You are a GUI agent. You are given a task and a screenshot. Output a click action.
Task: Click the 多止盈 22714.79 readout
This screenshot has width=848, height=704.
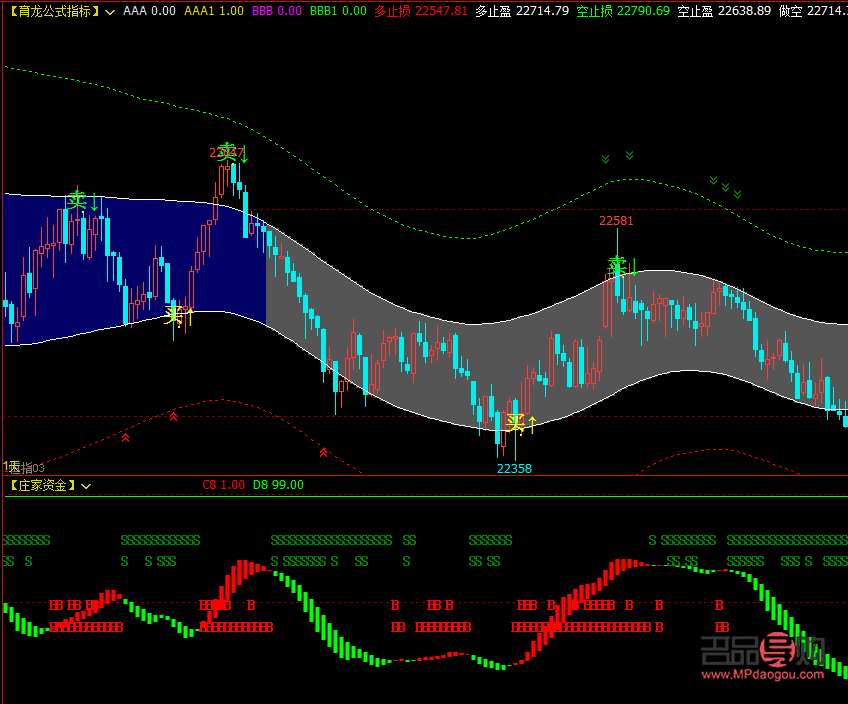tap(522, 11)
